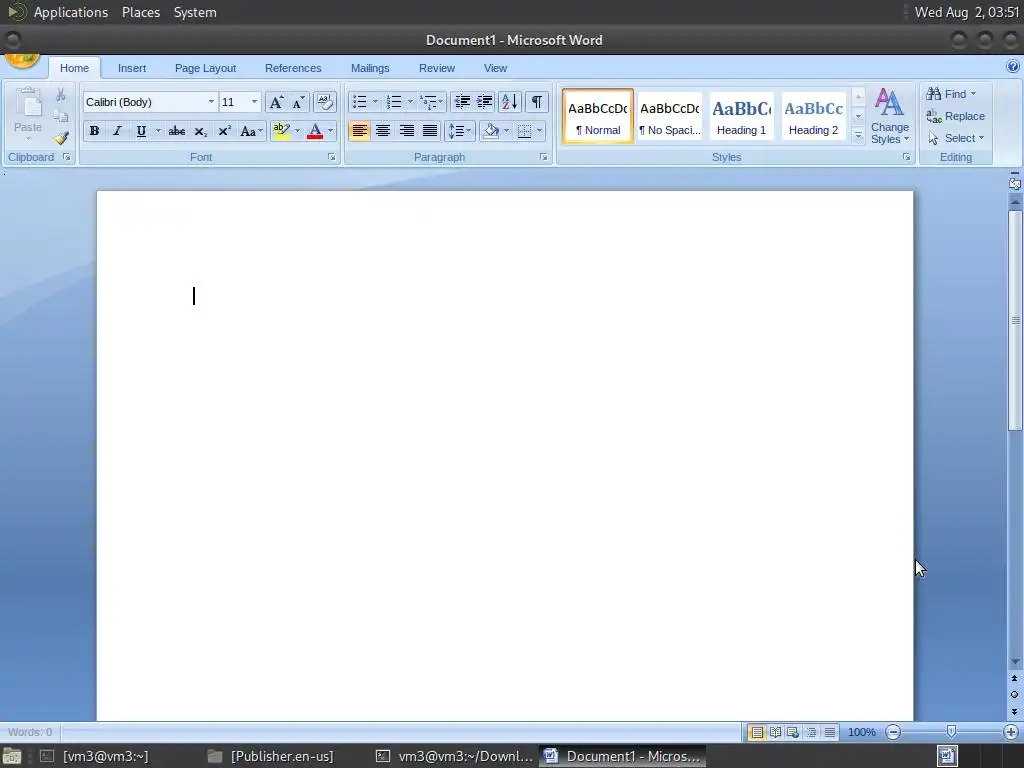Apply Subscript formatting
The width and height of the screenshot is (1024, 768).
click(200, 131)
